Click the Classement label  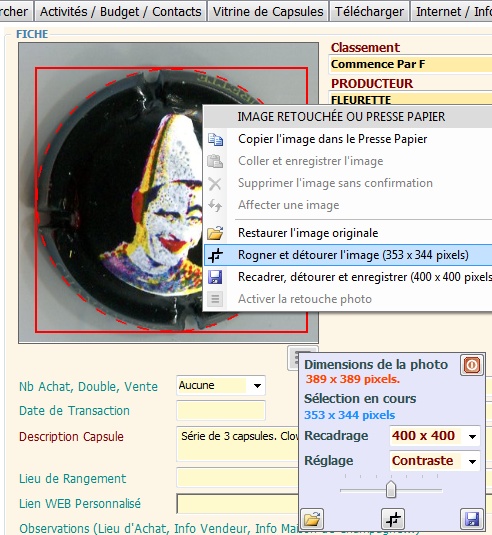tap(365, 47)
